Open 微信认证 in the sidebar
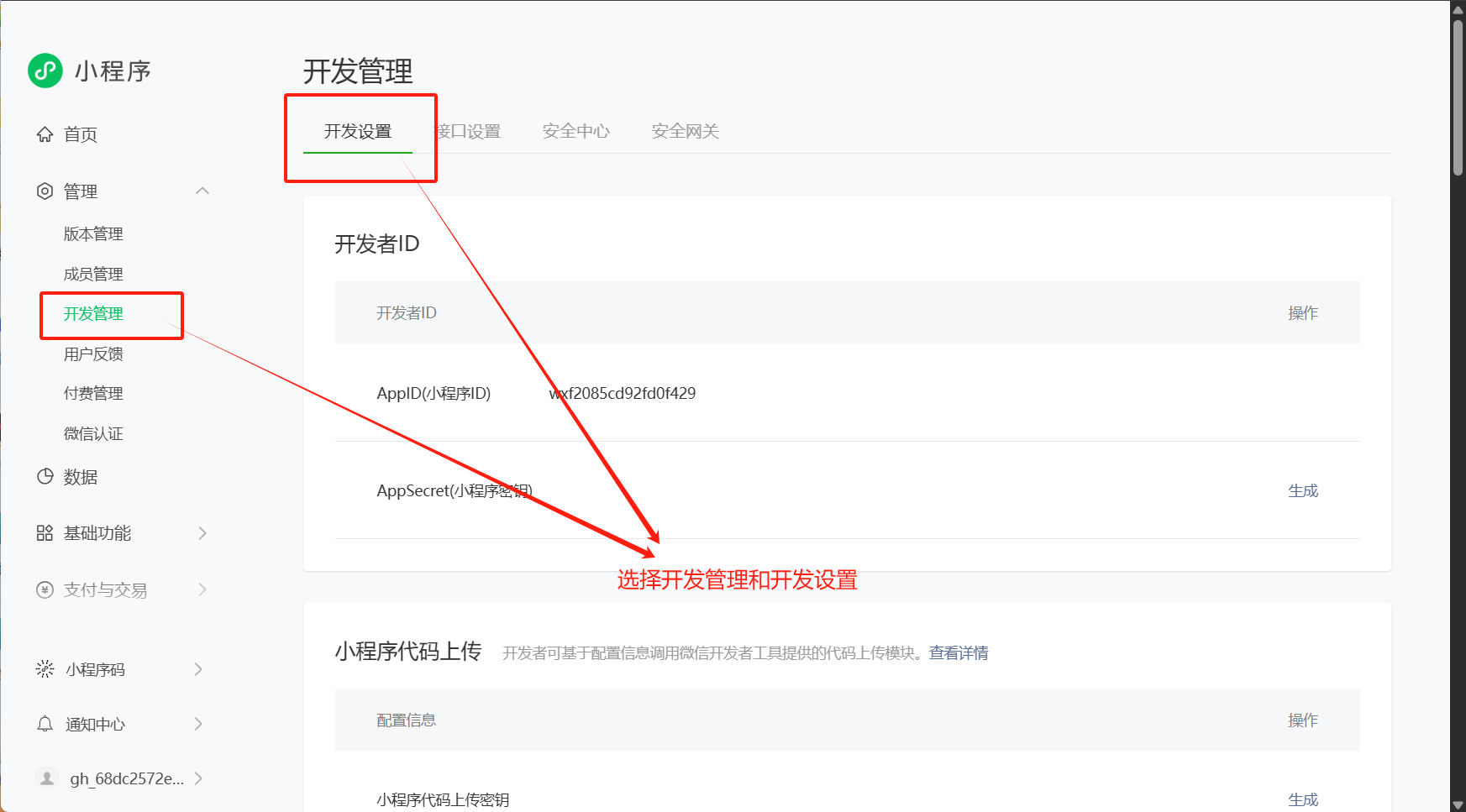The height and width of the screenshot is (812, 1466). point(93,433)
